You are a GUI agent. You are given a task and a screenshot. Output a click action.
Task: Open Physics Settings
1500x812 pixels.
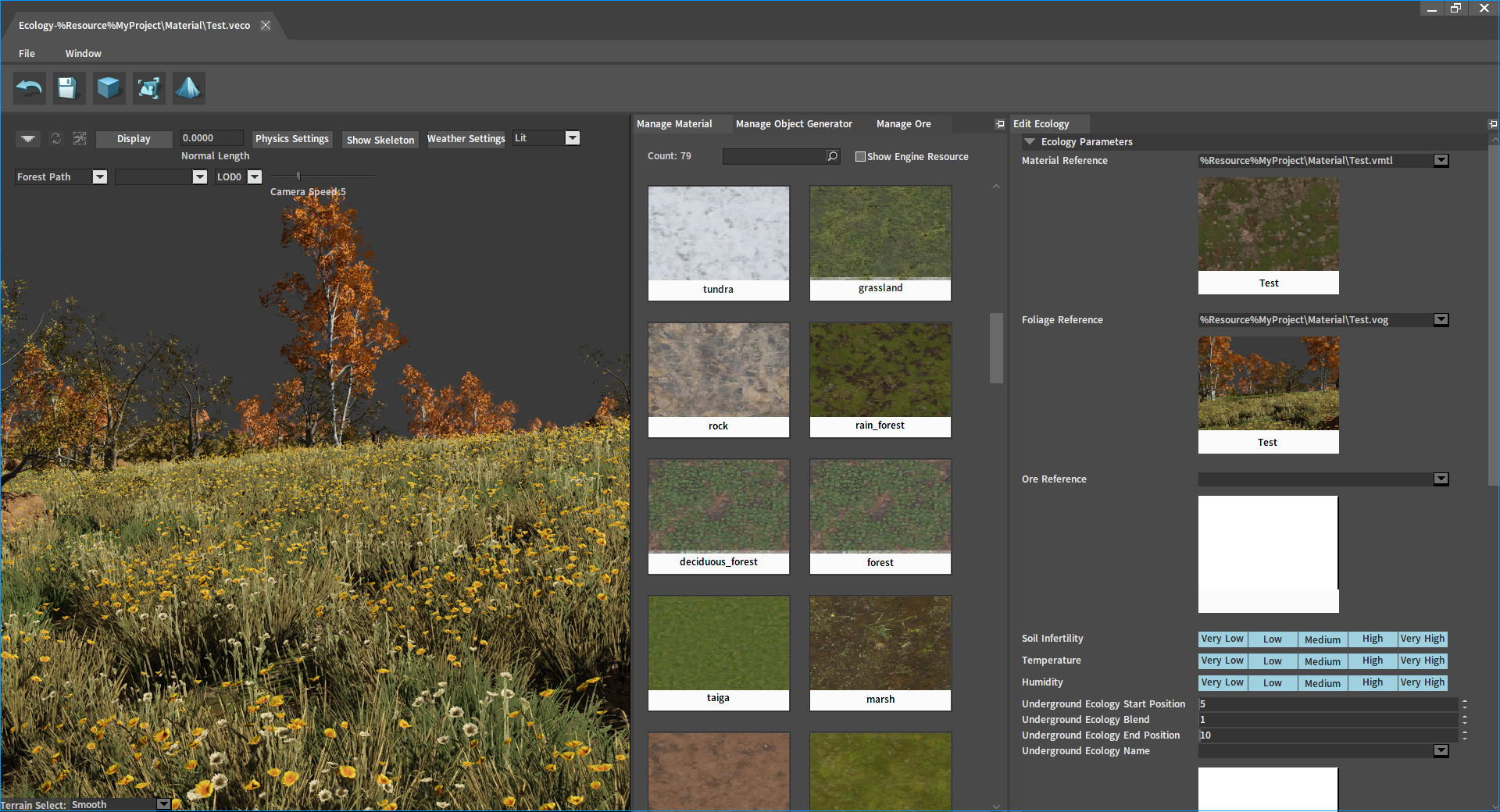tap(292, 139)
